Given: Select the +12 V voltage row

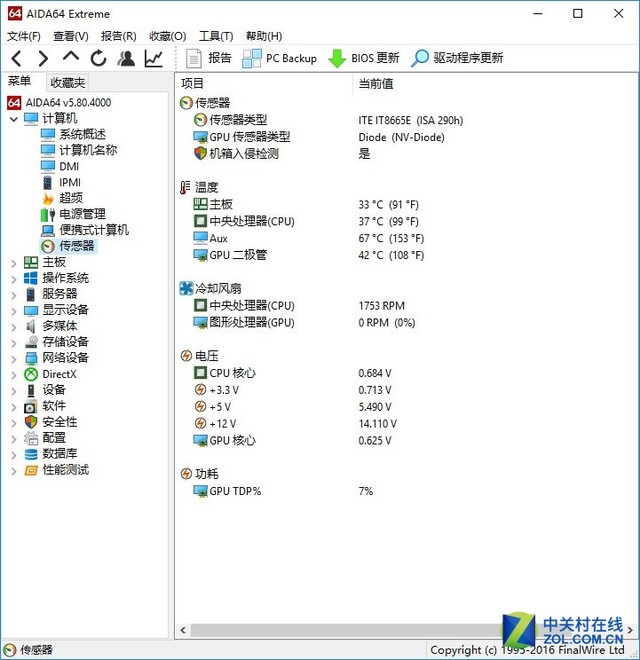Looking at the screenshot, I should click(295, 423).
